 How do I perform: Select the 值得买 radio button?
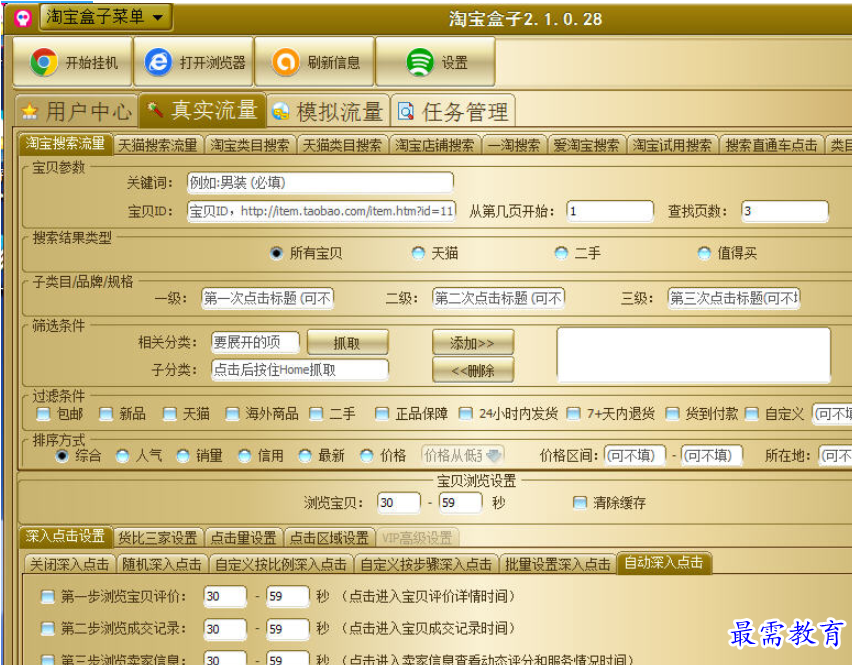pos(704,253)
